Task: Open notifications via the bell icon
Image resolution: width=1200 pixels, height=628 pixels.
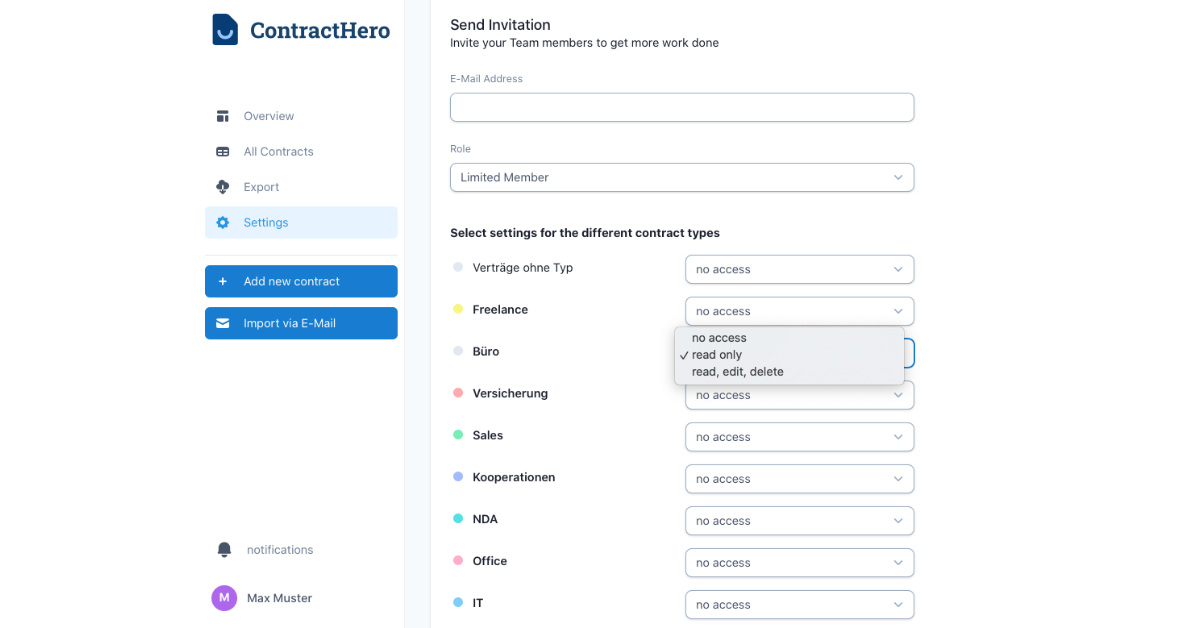Action: [224, 549]
